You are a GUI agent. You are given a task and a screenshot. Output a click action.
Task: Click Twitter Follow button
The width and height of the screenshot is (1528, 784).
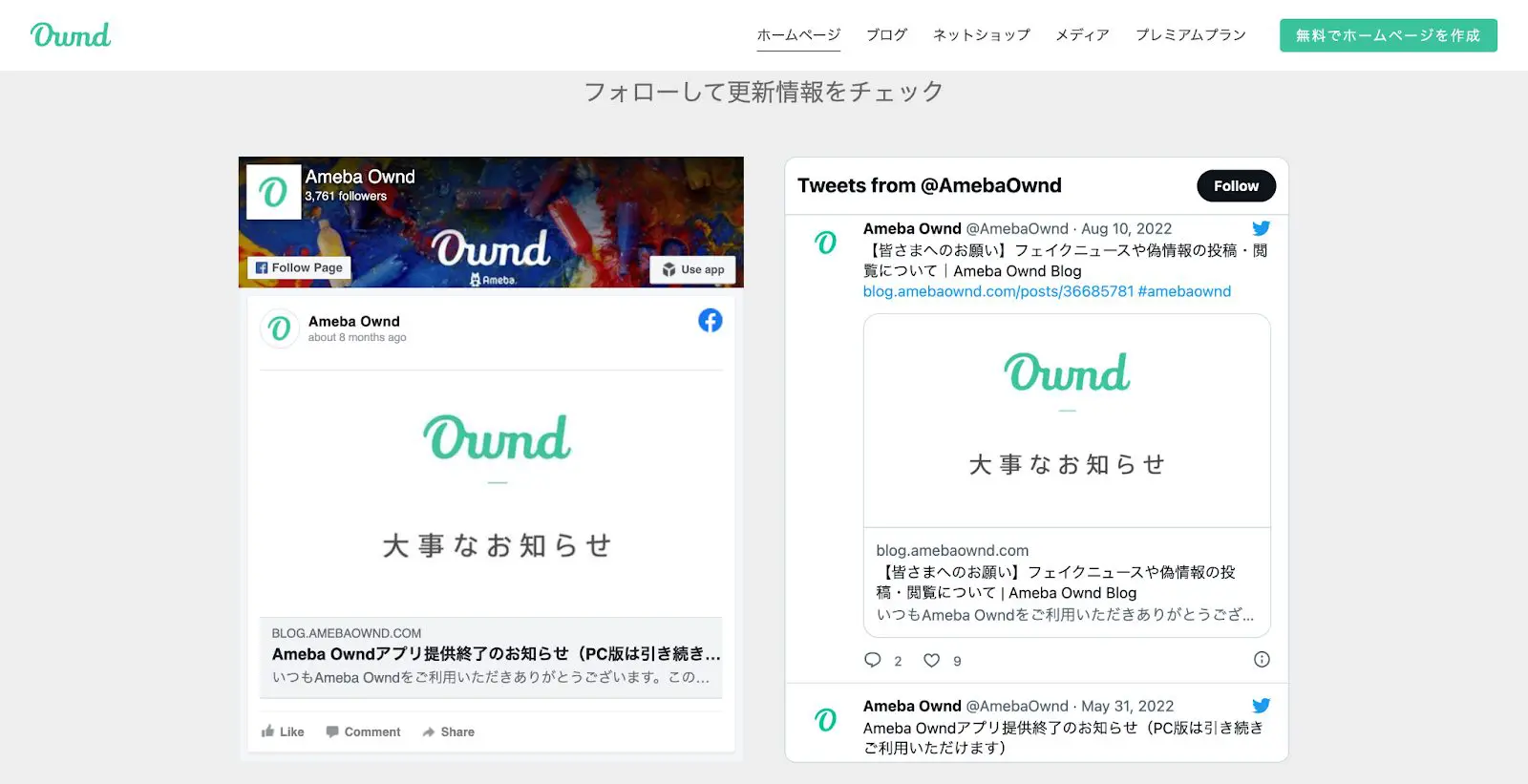pos(1236,186)
